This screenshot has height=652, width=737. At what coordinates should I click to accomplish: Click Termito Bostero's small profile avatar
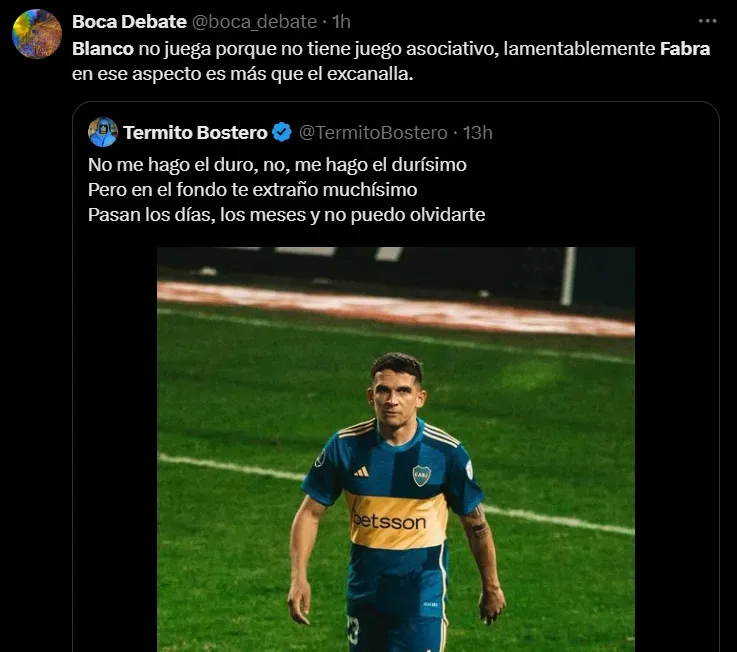103,132
